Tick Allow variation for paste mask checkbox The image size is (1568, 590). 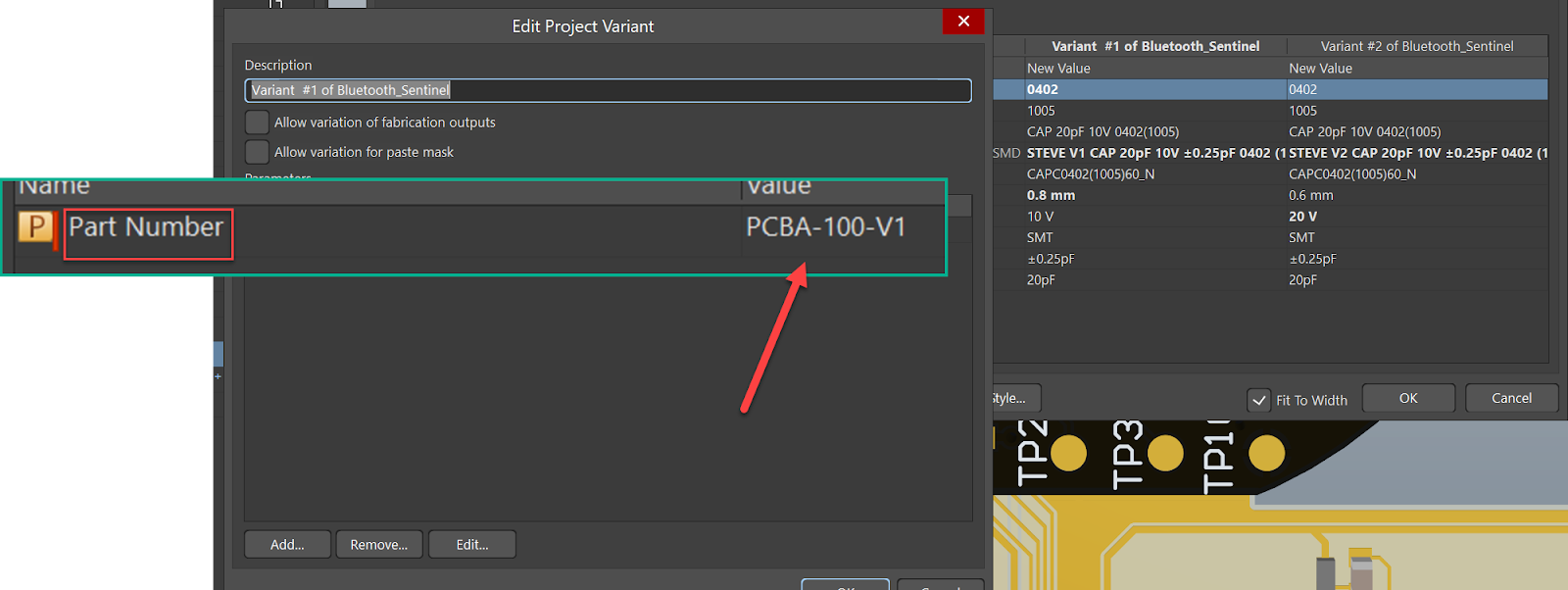[257, 152]
